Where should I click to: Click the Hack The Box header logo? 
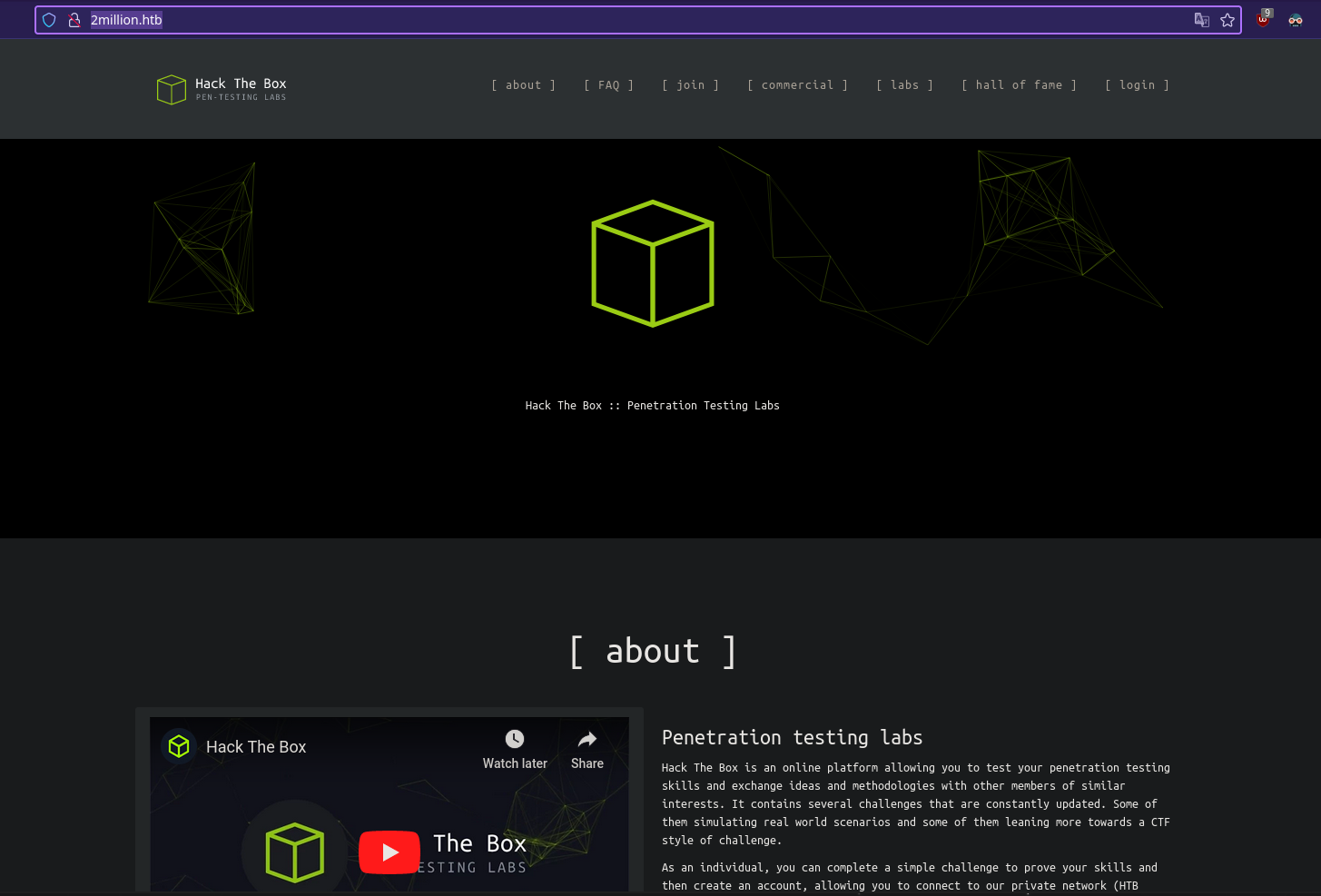point(222,89)
